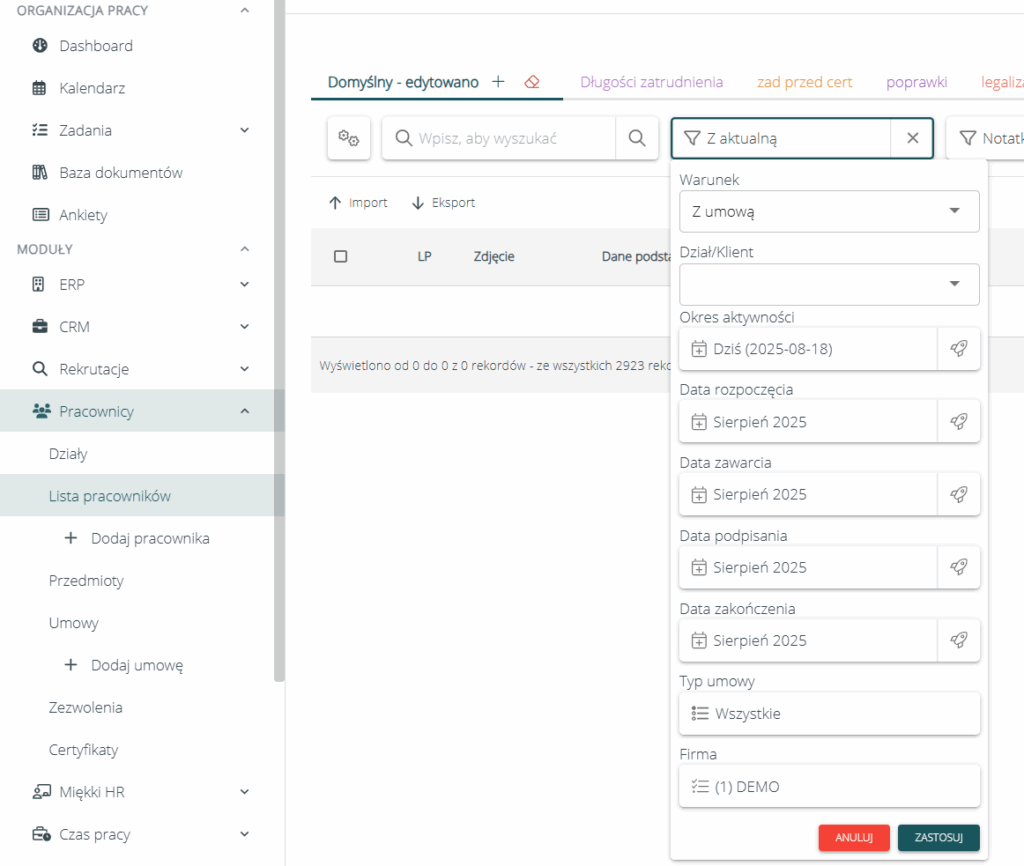Click rocket icon beside Data zakończenia
The width and height of the screenshot is (1024, 866).
pos(958,640)
